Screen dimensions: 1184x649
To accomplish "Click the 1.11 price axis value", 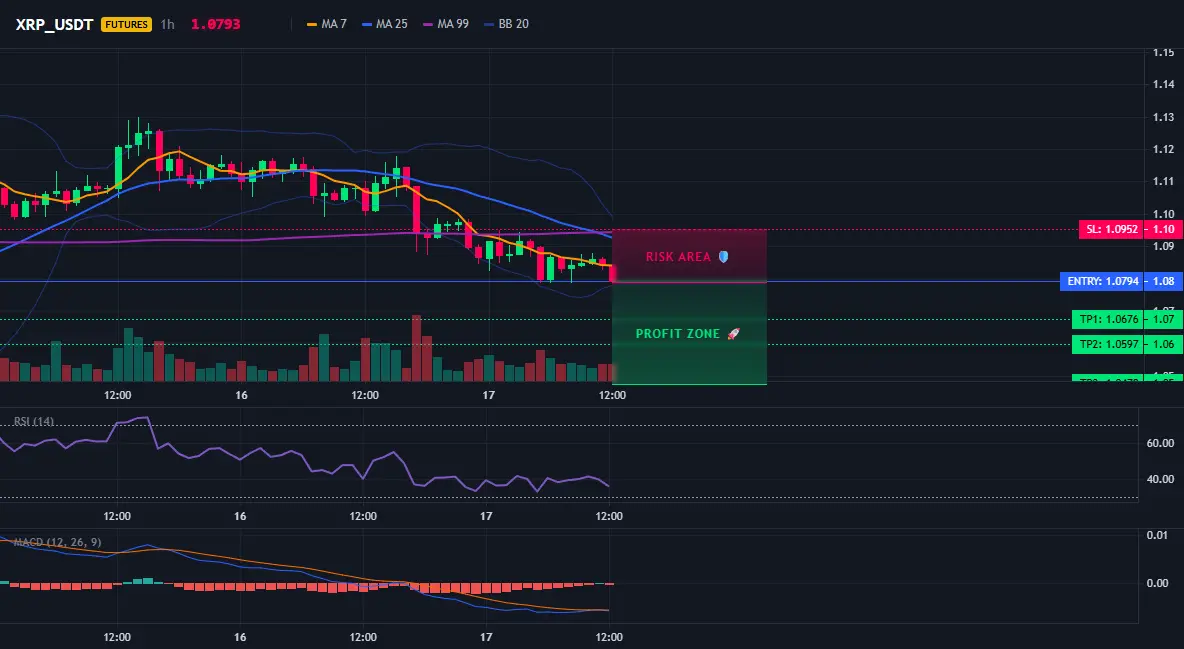I will [1164, 181].
